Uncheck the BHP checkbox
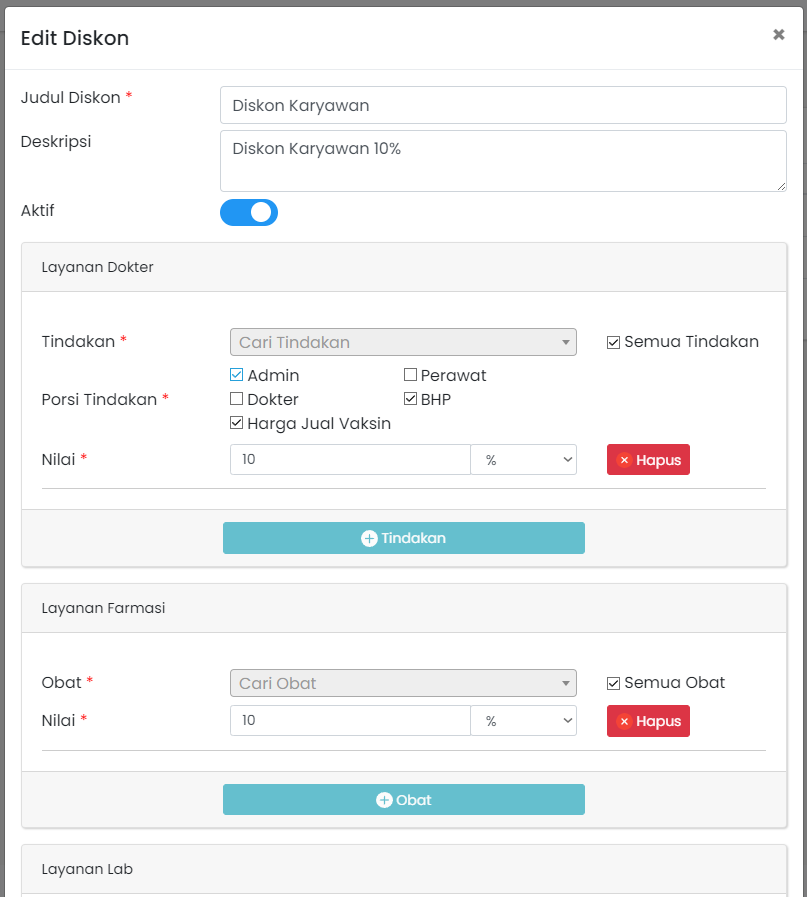Screen dimensions: 807x897 (x=410, y=399)
